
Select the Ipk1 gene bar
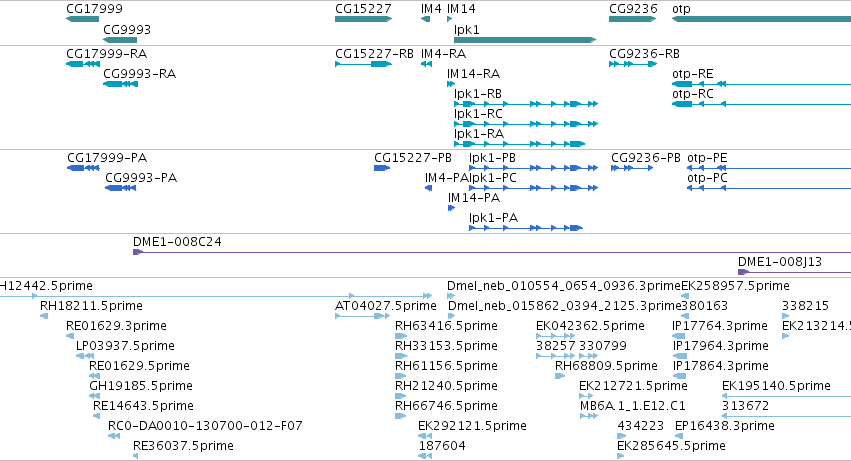coord(525,40)
